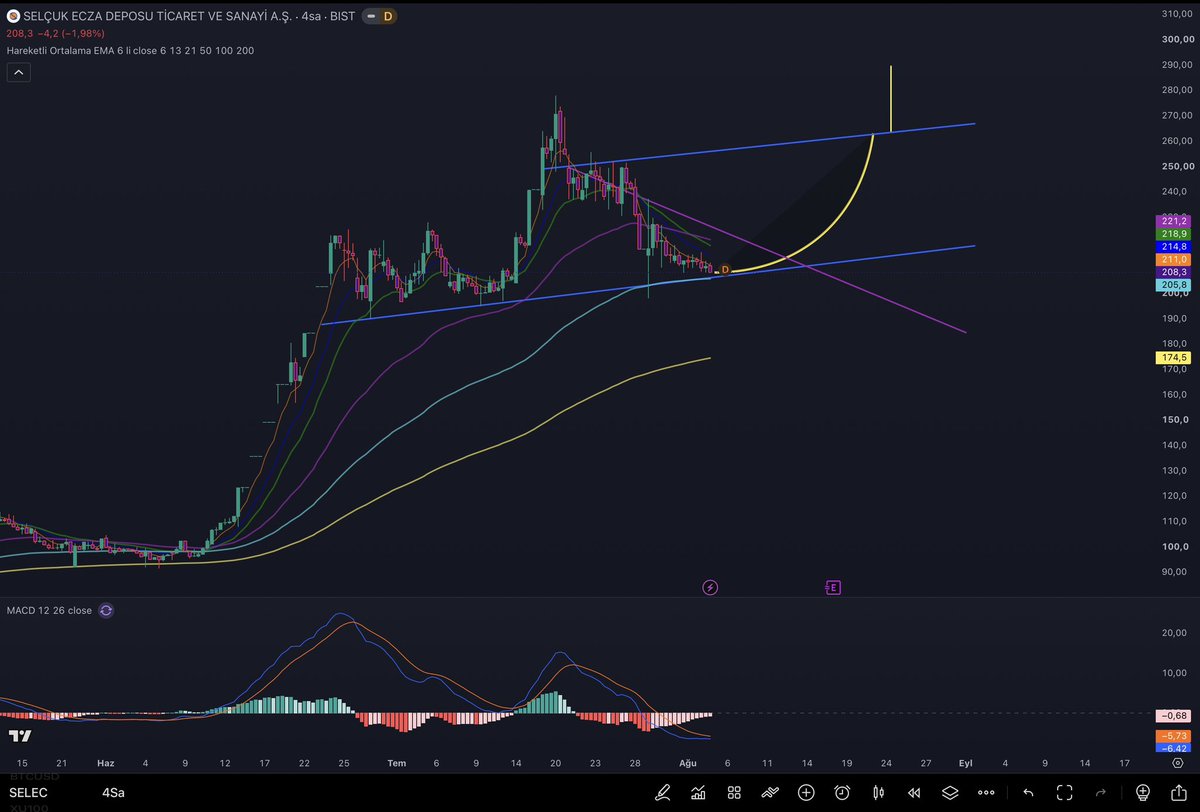Click the −5,73 MACD signal value
The image size is (1200, 812).
click(1173, 735)
